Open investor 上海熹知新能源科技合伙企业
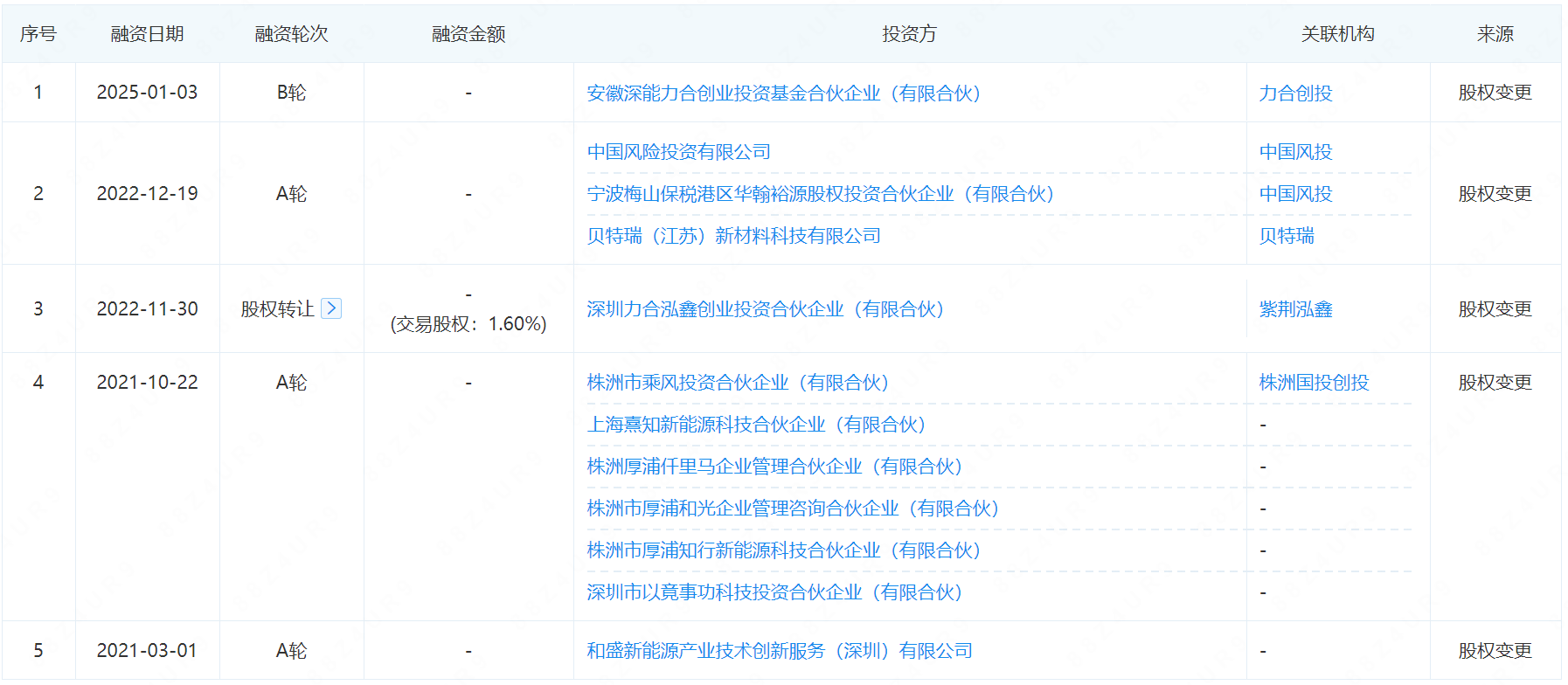Viewport: 1568px width, 685px height. click(x=757, y=425)
